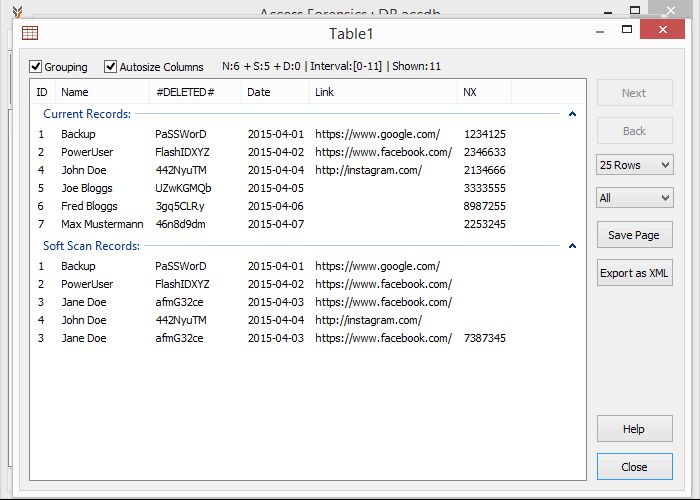Viewport: 700px width, 500px height.
Task: Click the Link column header
Action: [383, 92]
